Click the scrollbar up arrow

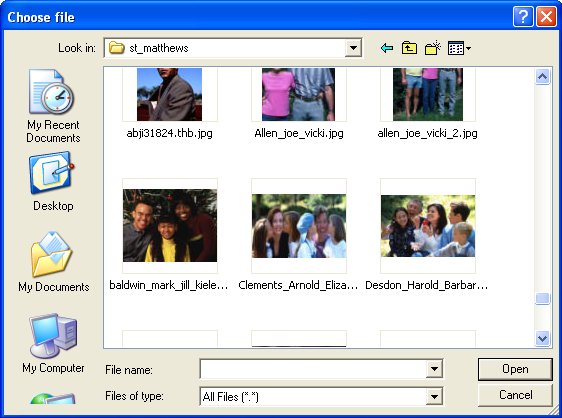click(x=542, y=76)
